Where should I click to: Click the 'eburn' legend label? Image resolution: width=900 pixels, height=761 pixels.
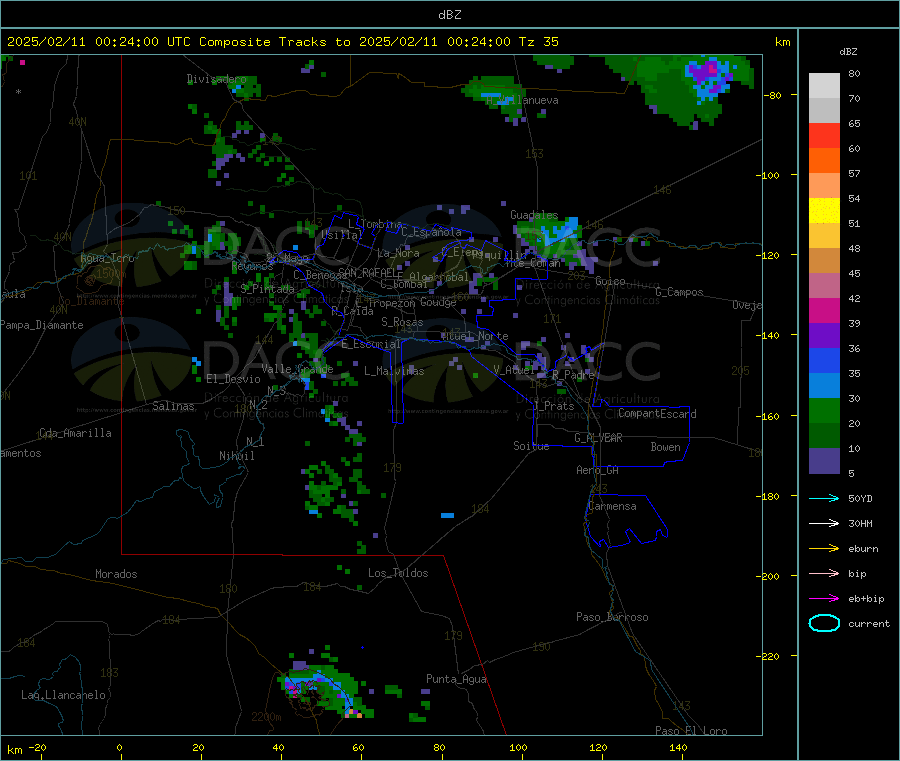863,549
